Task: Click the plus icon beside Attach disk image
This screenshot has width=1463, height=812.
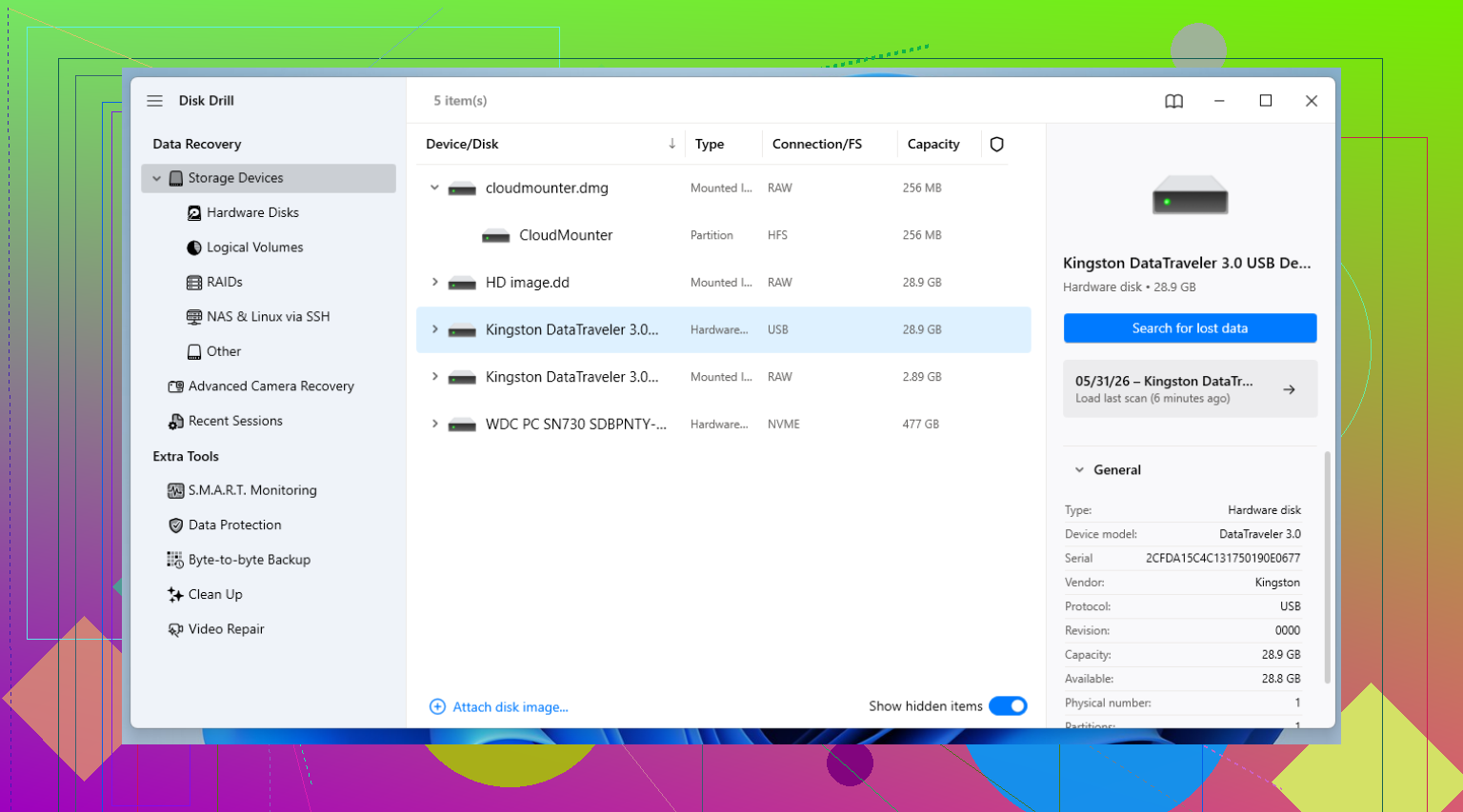Action: coord(437,706)
